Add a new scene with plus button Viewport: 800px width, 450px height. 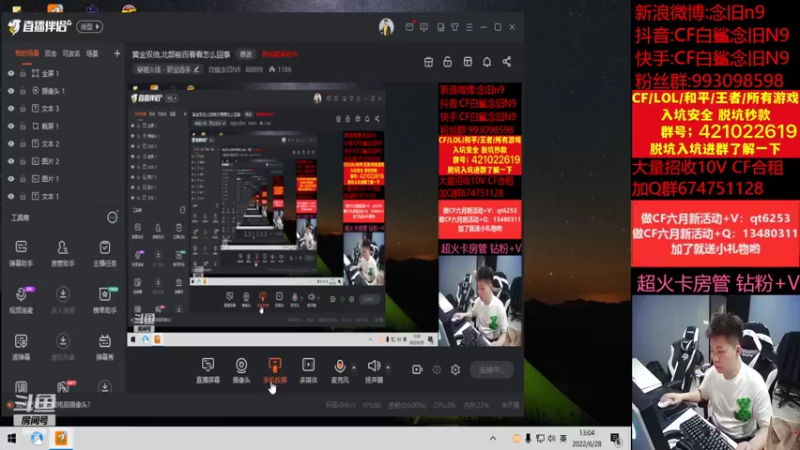click(x=117, y=54)
